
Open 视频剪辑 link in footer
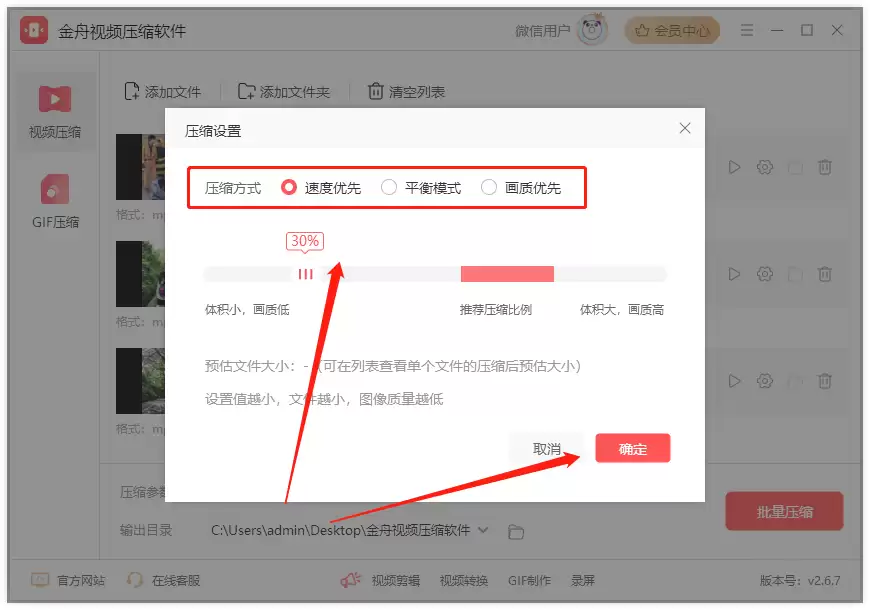coord(396,581)
